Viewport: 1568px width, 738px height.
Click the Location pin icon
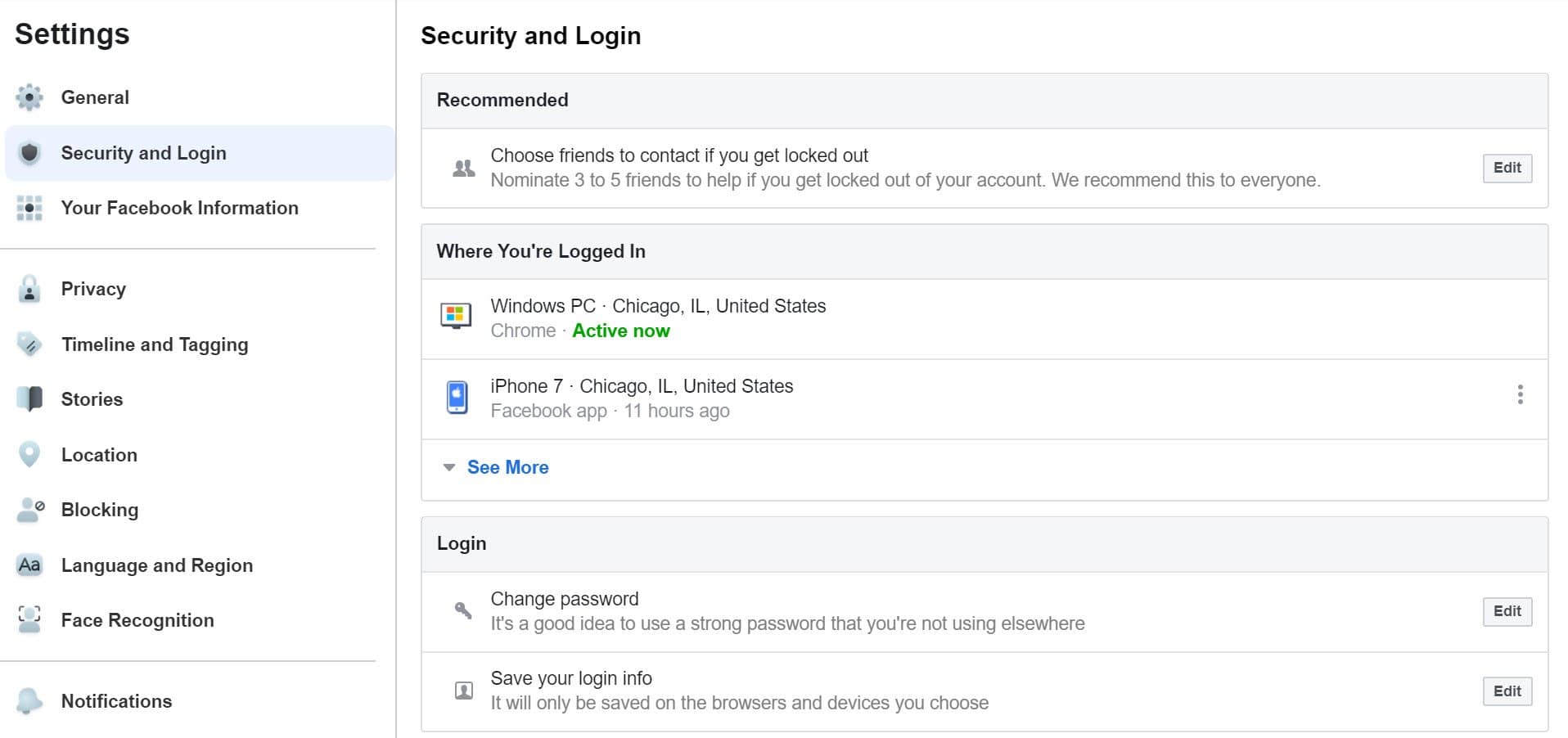point(29,455)
